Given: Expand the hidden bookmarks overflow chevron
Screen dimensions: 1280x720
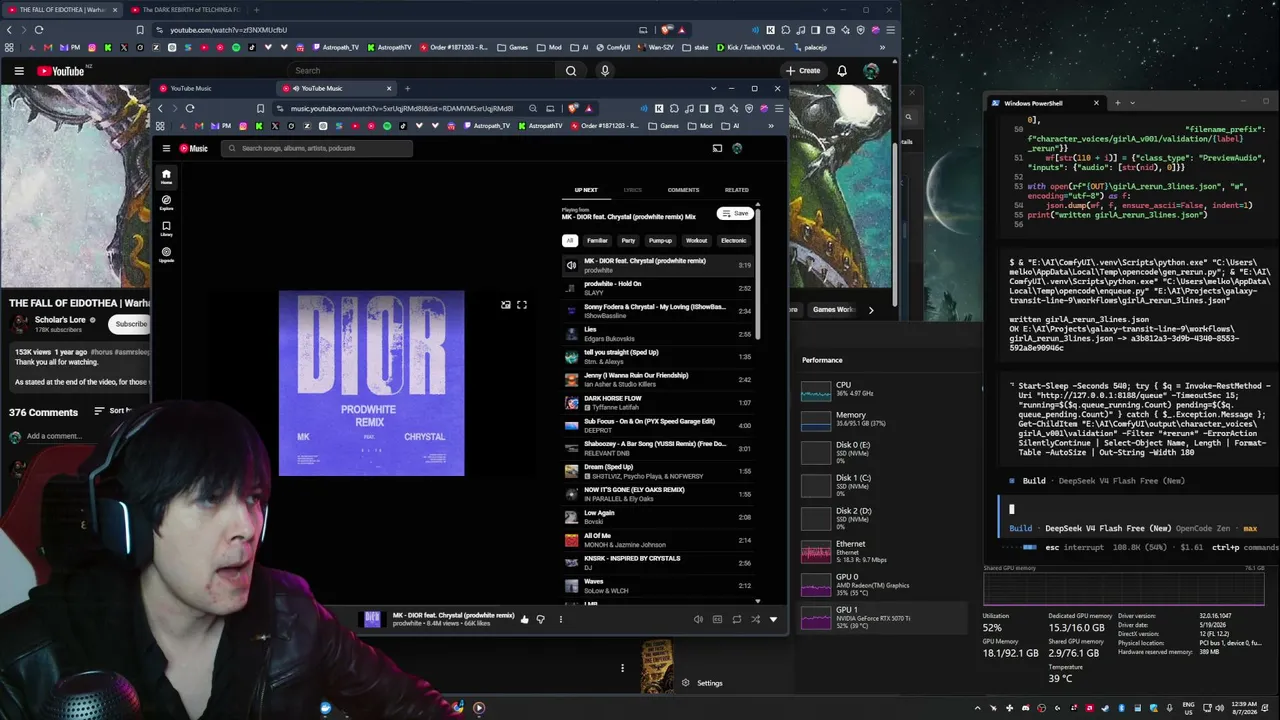Looking at the screenshot, I should coord(771,126).
